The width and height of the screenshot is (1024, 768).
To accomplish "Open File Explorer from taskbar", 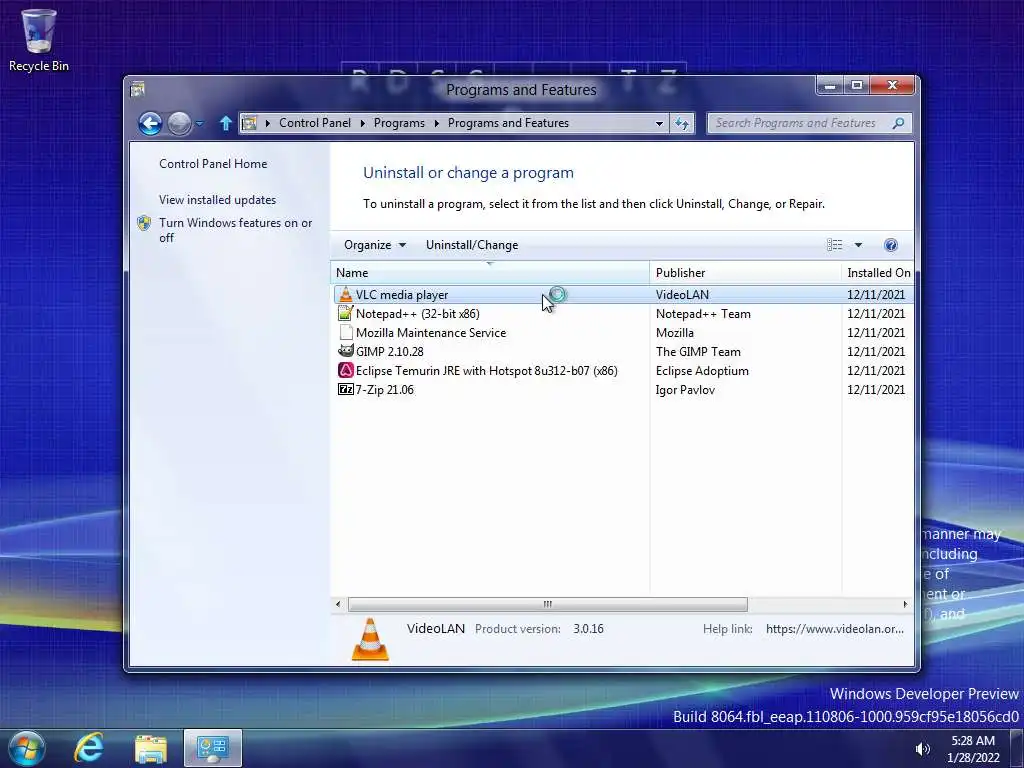I will (x=151, y=748).
